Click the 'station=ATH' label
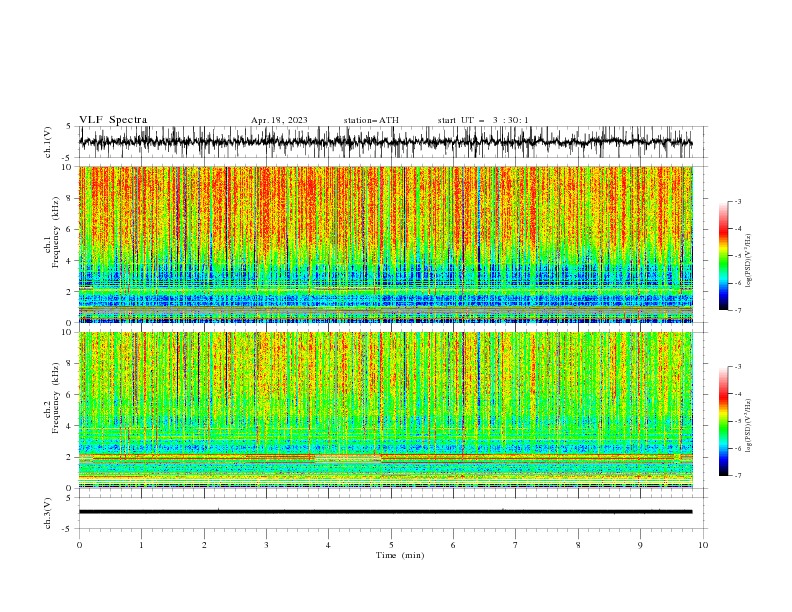The width and height of the screenshot is (792, 612). (371, 120)
